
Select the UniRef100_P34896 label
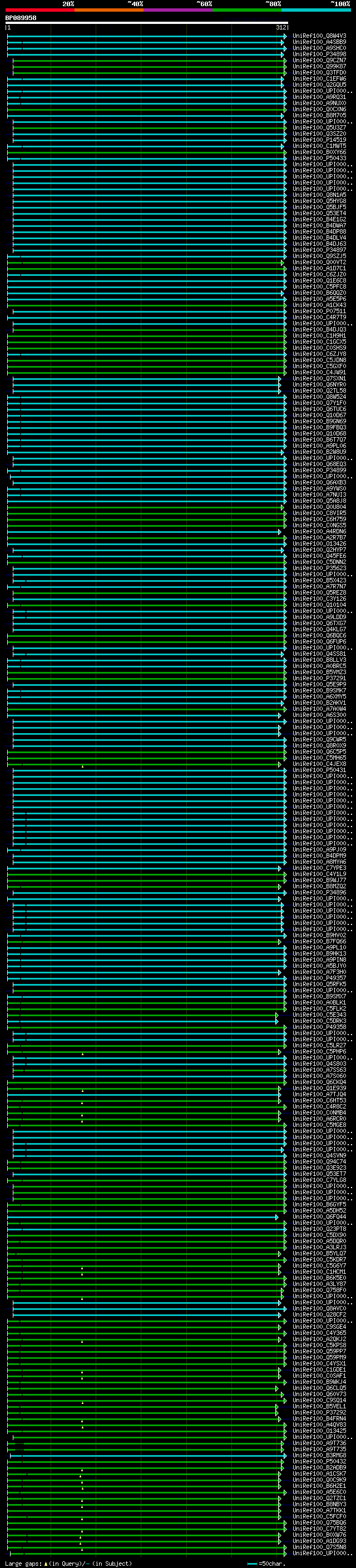pyautogui.click(x=319, y=892)
